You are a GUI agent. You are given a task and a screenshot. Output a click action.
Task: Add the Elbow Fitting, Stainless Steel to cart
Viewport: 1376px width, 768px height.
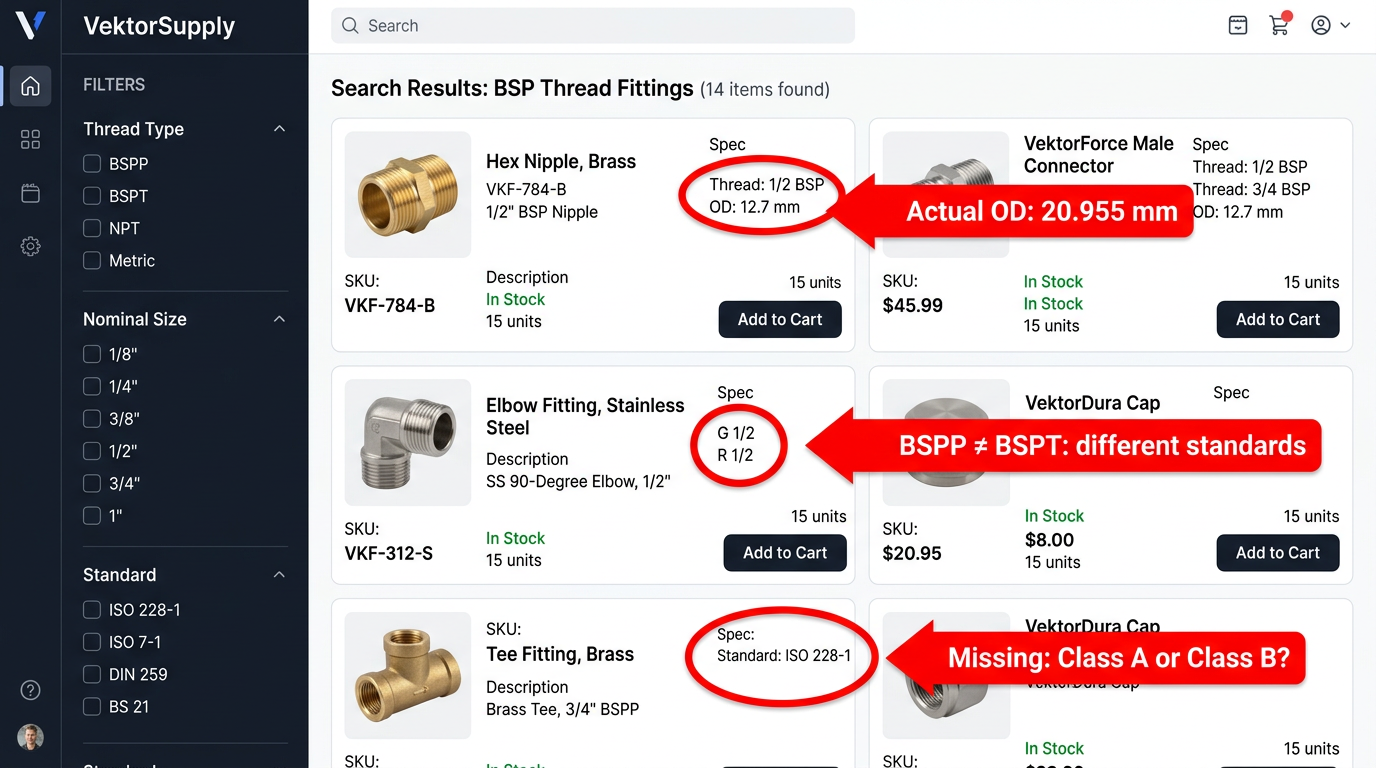(x=784, y=553)
